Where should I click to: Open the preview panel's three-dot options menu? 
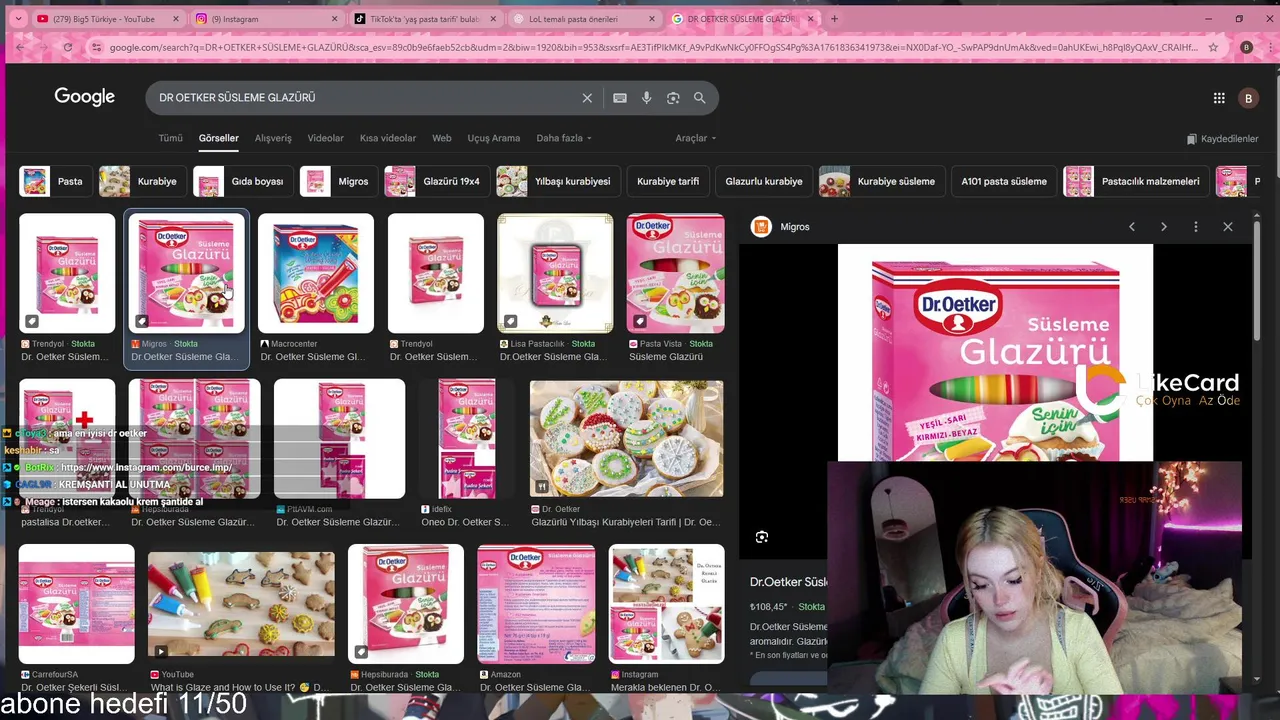pyautogui.click(x=1196, y=227)
